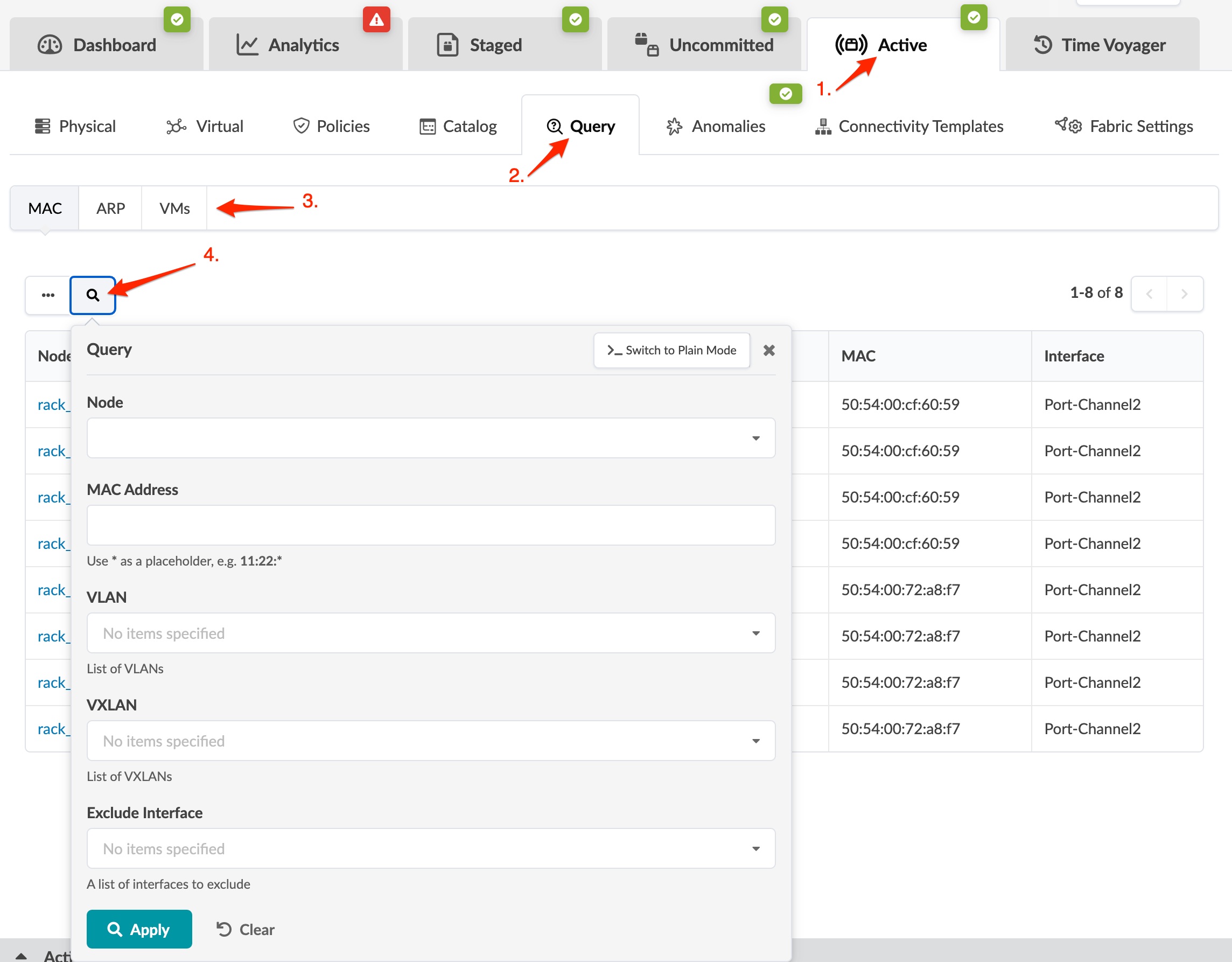Open the Node dropdown
This screenshot has width=1232, height=962.
(x=430, y=438)
